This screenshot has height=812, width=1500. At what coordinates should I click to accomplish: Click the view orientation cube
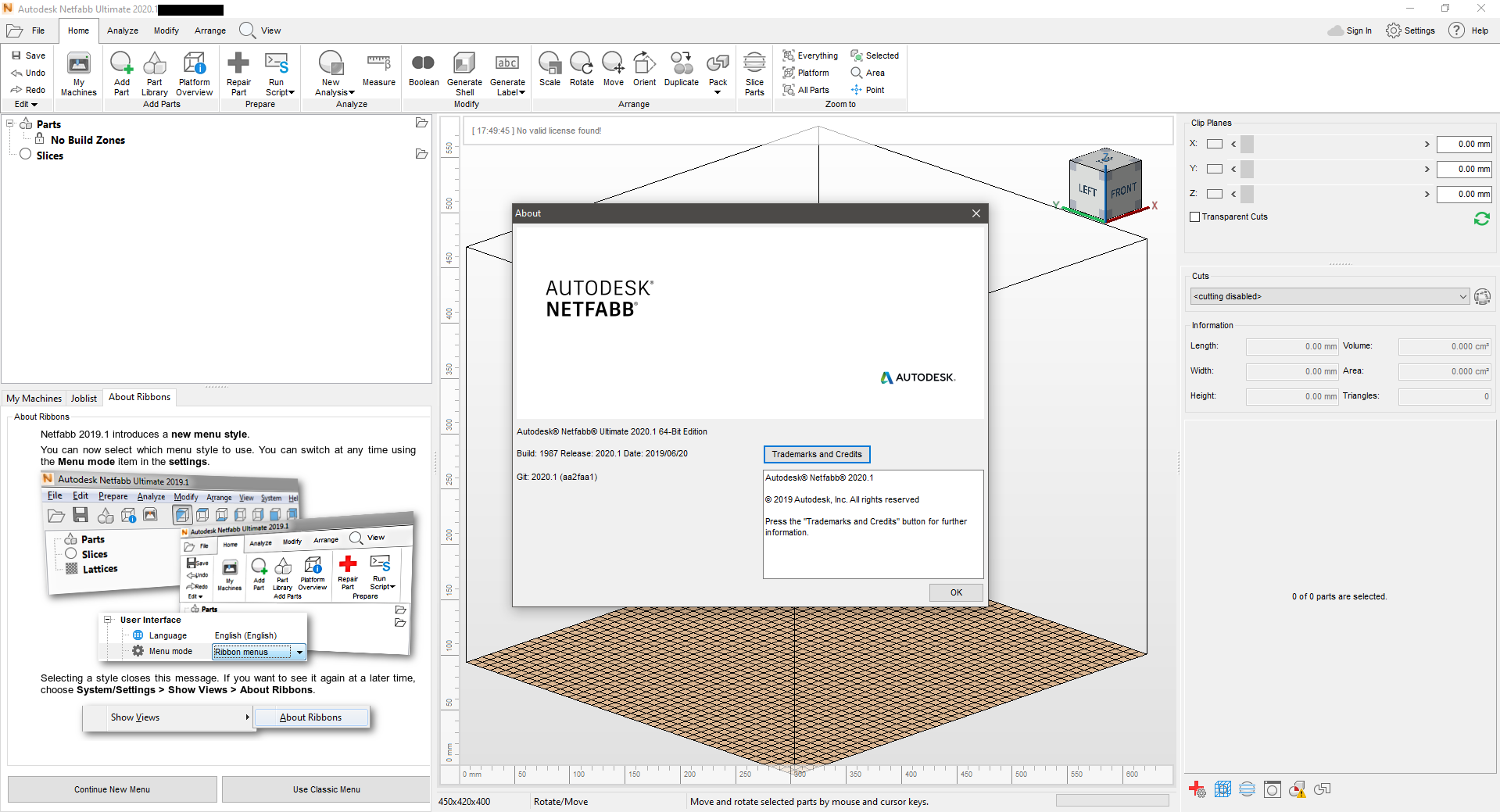click(x=1105, y=184)
